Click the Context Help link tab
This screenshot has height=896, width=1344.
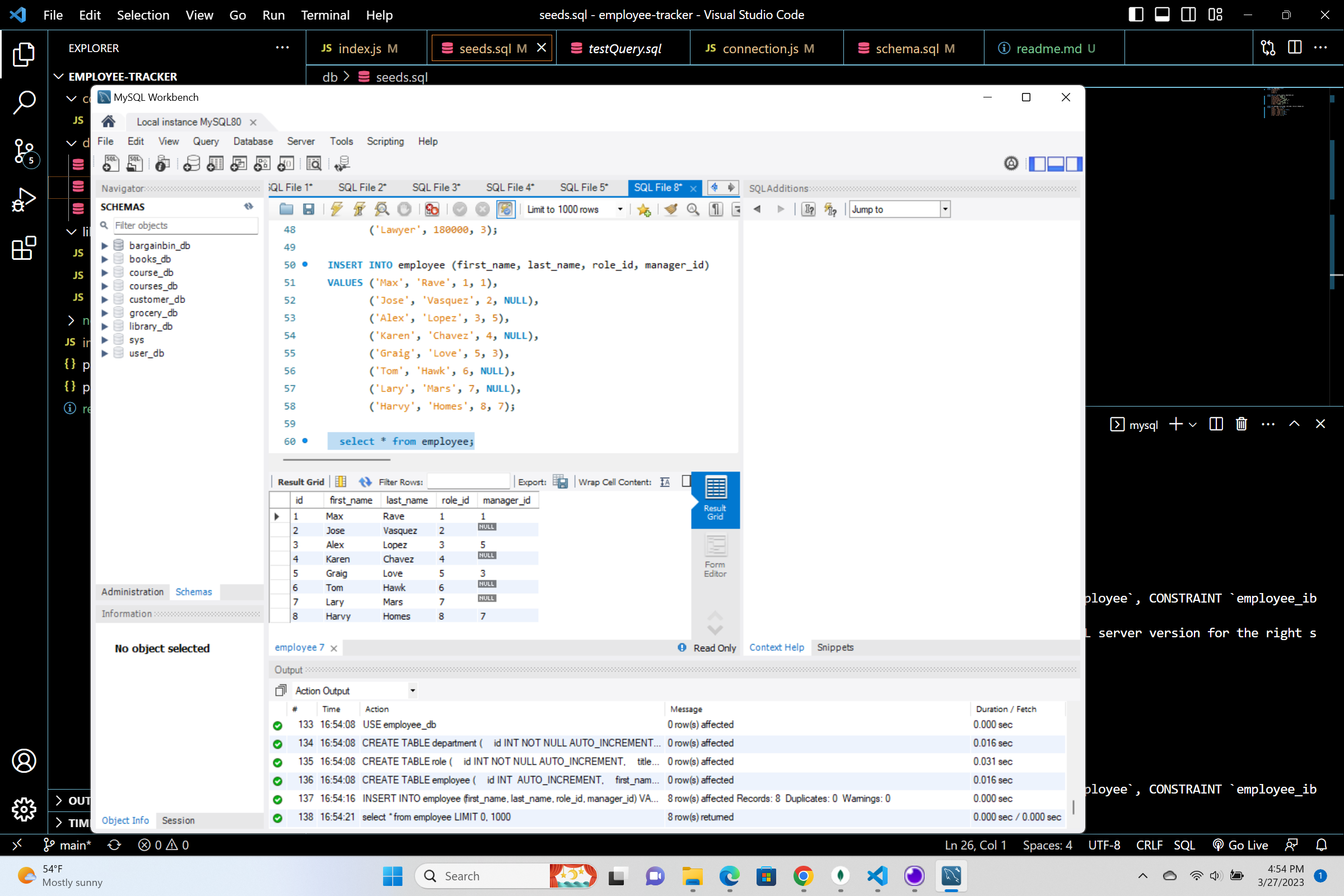776,647
